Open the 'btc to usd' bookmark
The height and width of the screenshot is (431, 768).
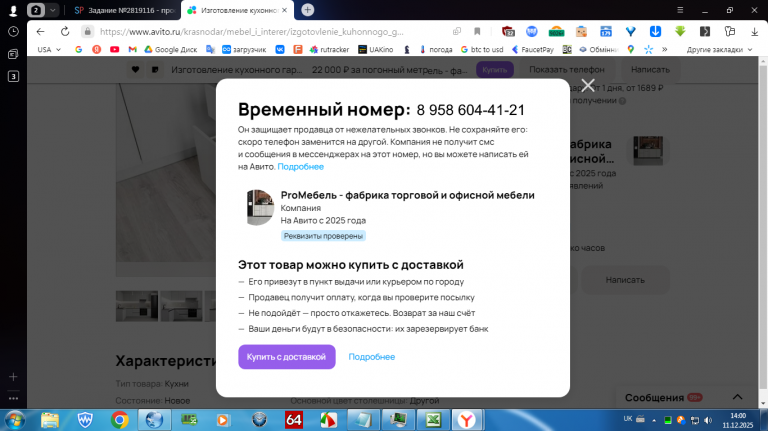[x=482, y=49]
